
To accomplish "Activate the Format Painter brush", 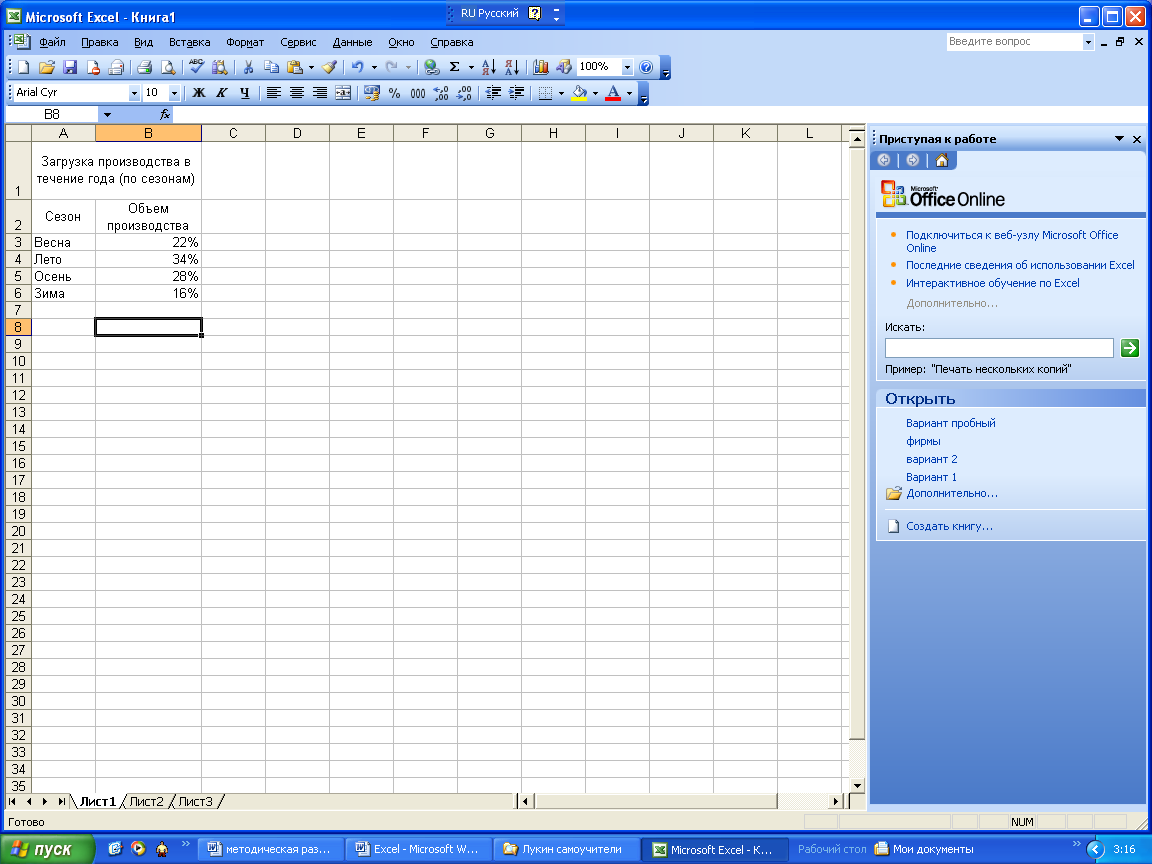I will [329, 68].
